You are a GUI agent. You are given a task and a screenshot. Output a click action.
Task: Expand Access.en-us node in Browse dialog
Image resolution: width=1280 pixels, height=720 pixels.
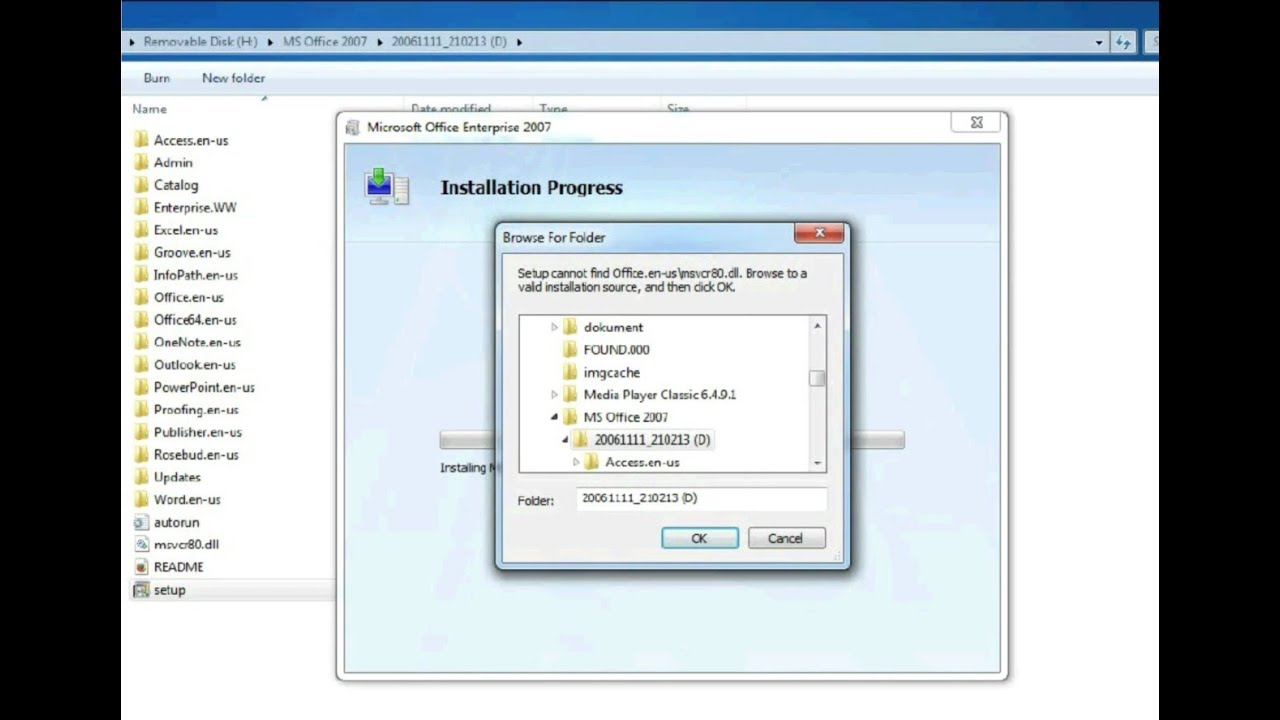(x=576, y=462)
